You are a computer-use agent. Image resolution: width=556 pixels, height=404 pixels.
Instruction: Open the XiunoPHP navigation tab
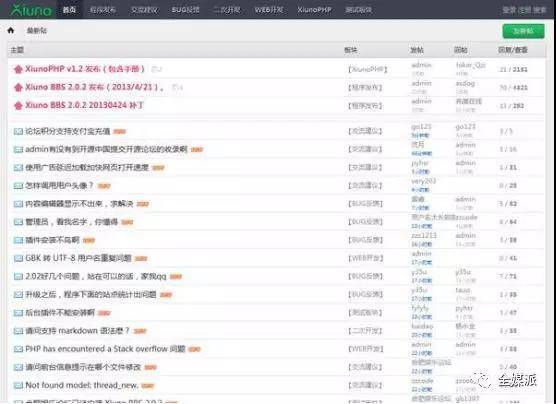click(314, 10)
